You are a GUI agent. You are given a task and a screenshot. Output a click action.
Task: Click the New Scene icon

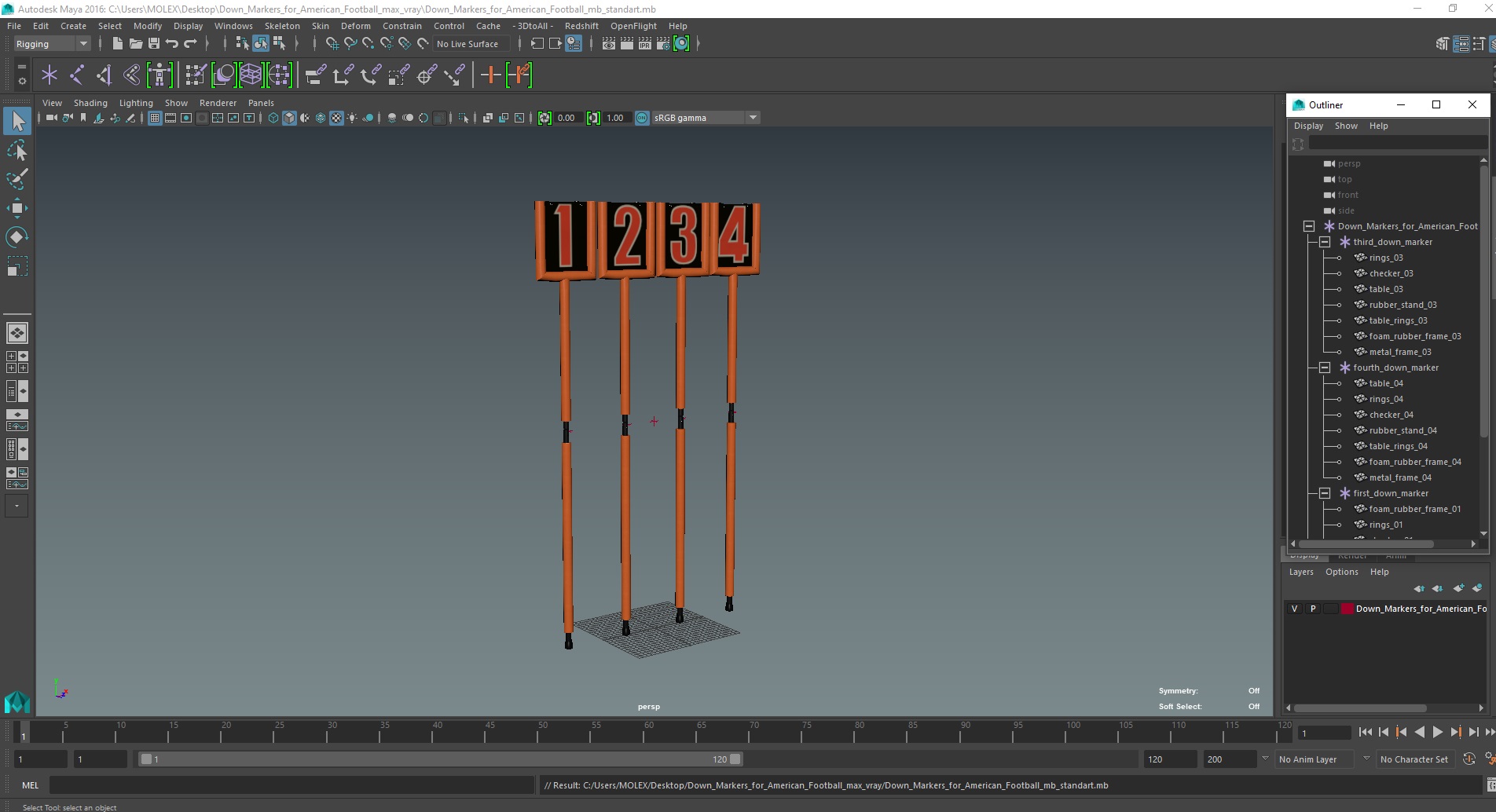click(117, 44)
